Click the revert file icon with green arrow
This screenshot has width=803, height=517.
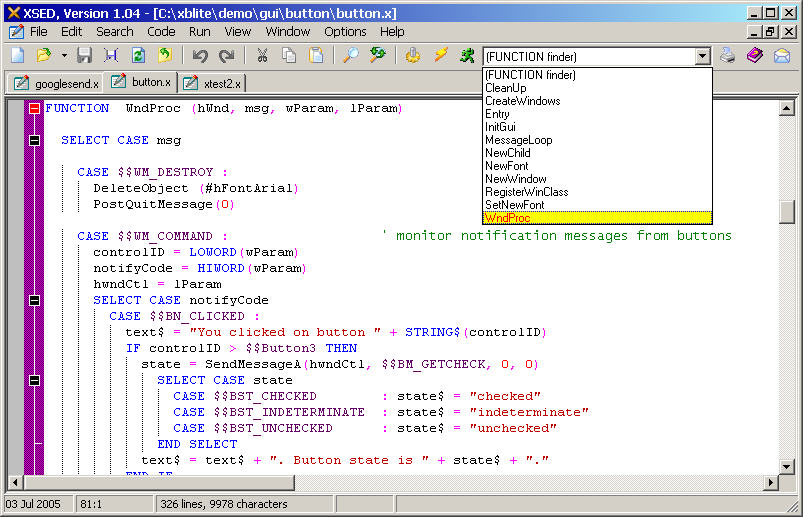(x=164, y=55)
